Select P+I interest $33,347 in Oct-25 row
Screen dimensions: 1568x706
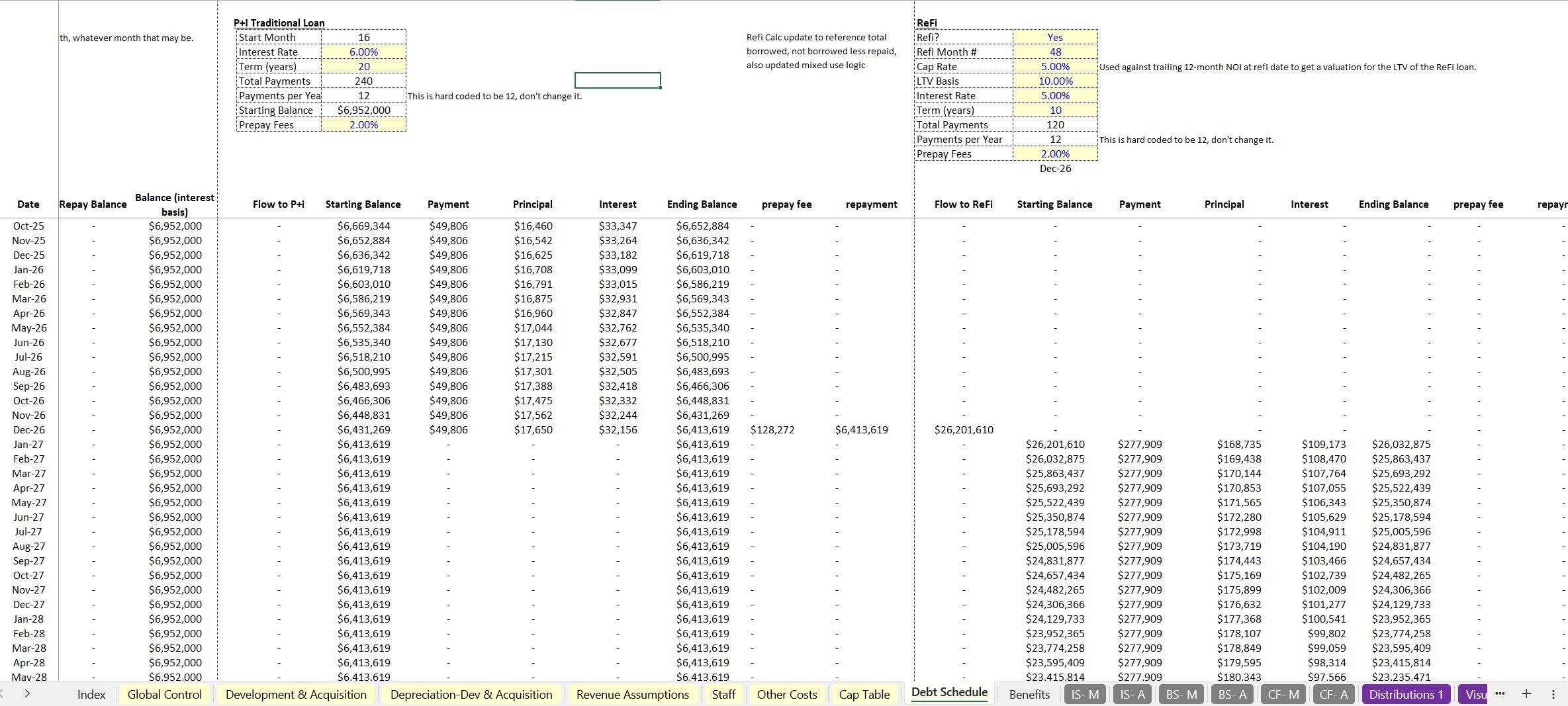tap(618, 226)
